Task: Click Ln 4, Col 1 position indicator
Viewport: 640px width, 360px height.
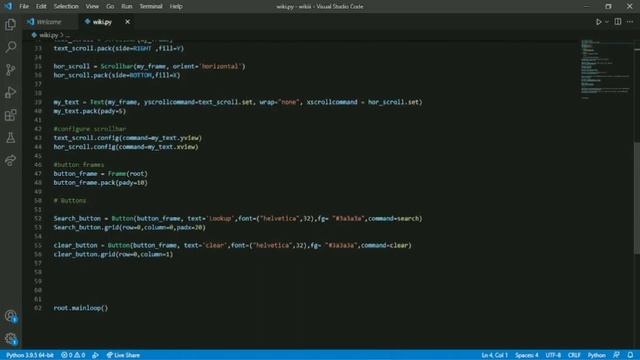Action: (x=494, y=355)
